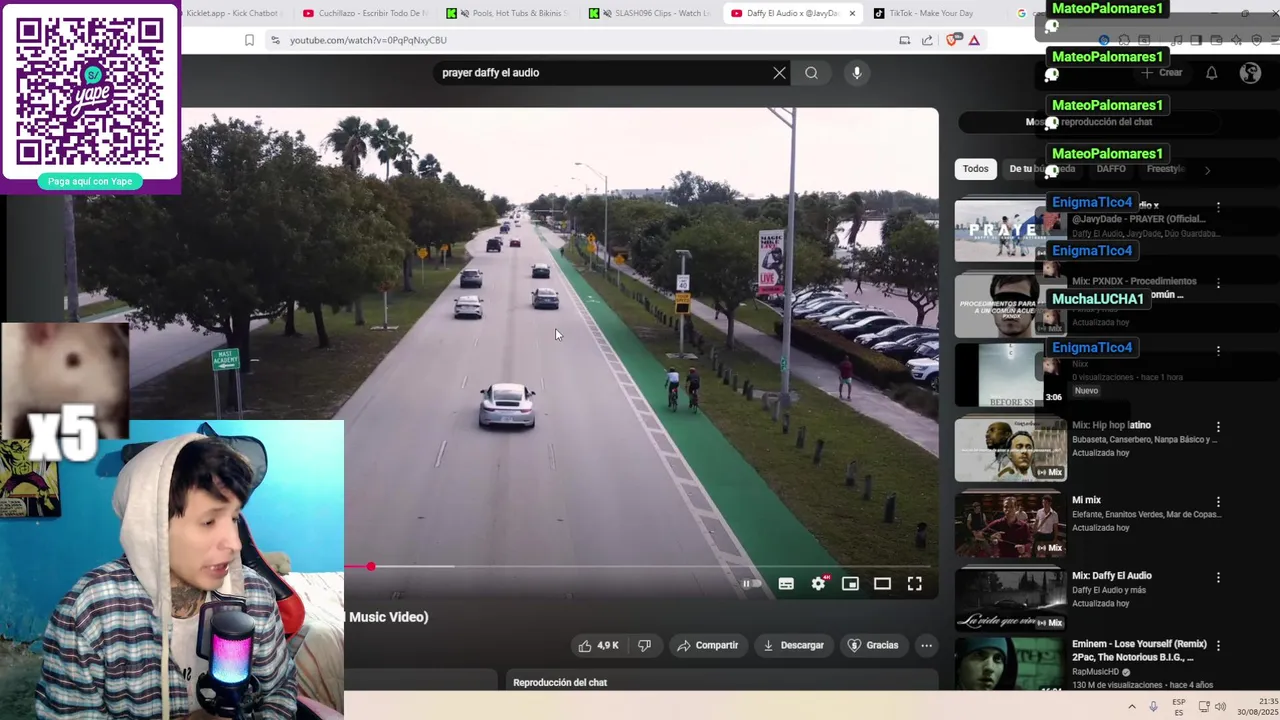This screenshot has width=1280, height=720.
Task: Select the DAFFO filter chip
Action: 1110,169
